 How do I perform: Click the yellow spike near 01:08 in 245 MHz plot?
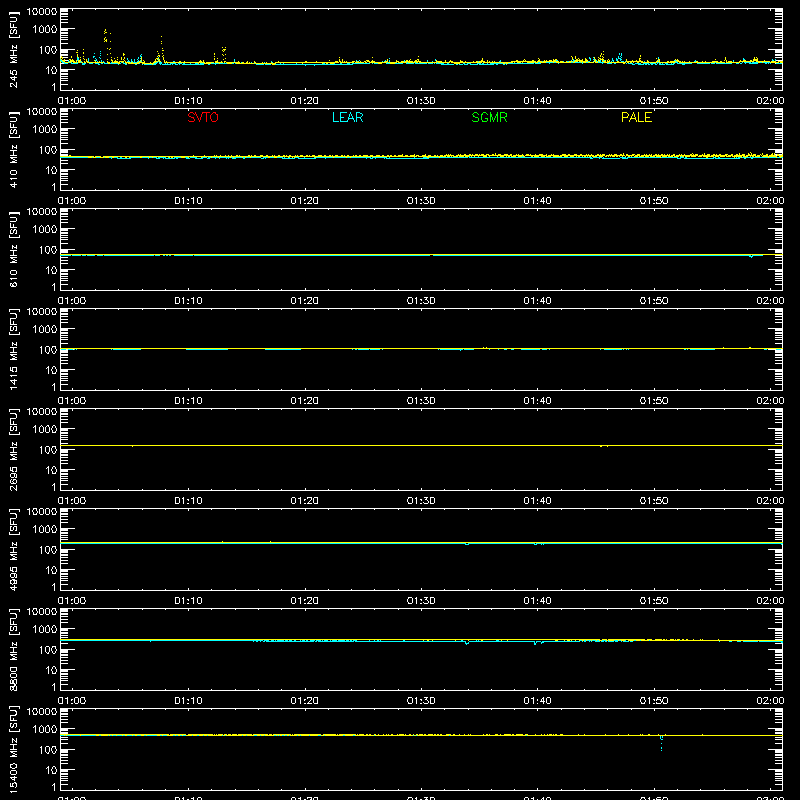[161, 48]
